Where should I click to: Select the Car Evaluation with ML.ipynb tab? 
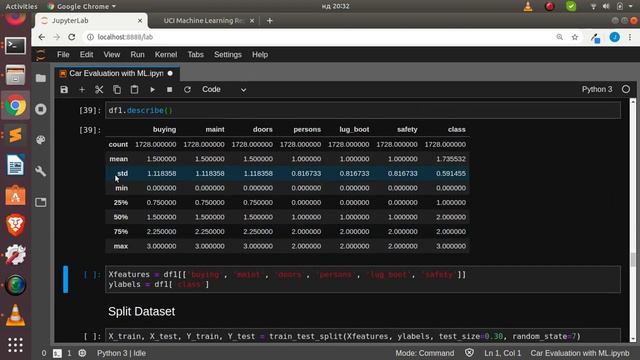pos(116,73)
